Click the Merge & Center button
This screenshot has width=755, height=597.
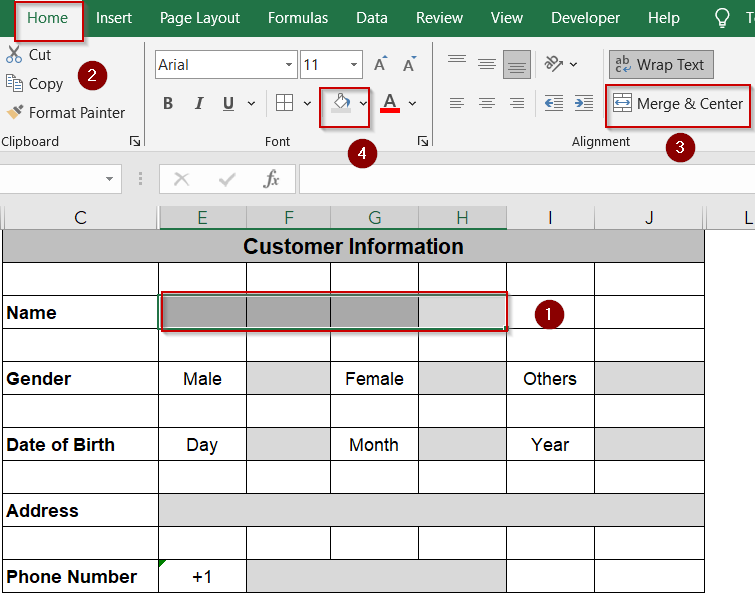(677, 104)
